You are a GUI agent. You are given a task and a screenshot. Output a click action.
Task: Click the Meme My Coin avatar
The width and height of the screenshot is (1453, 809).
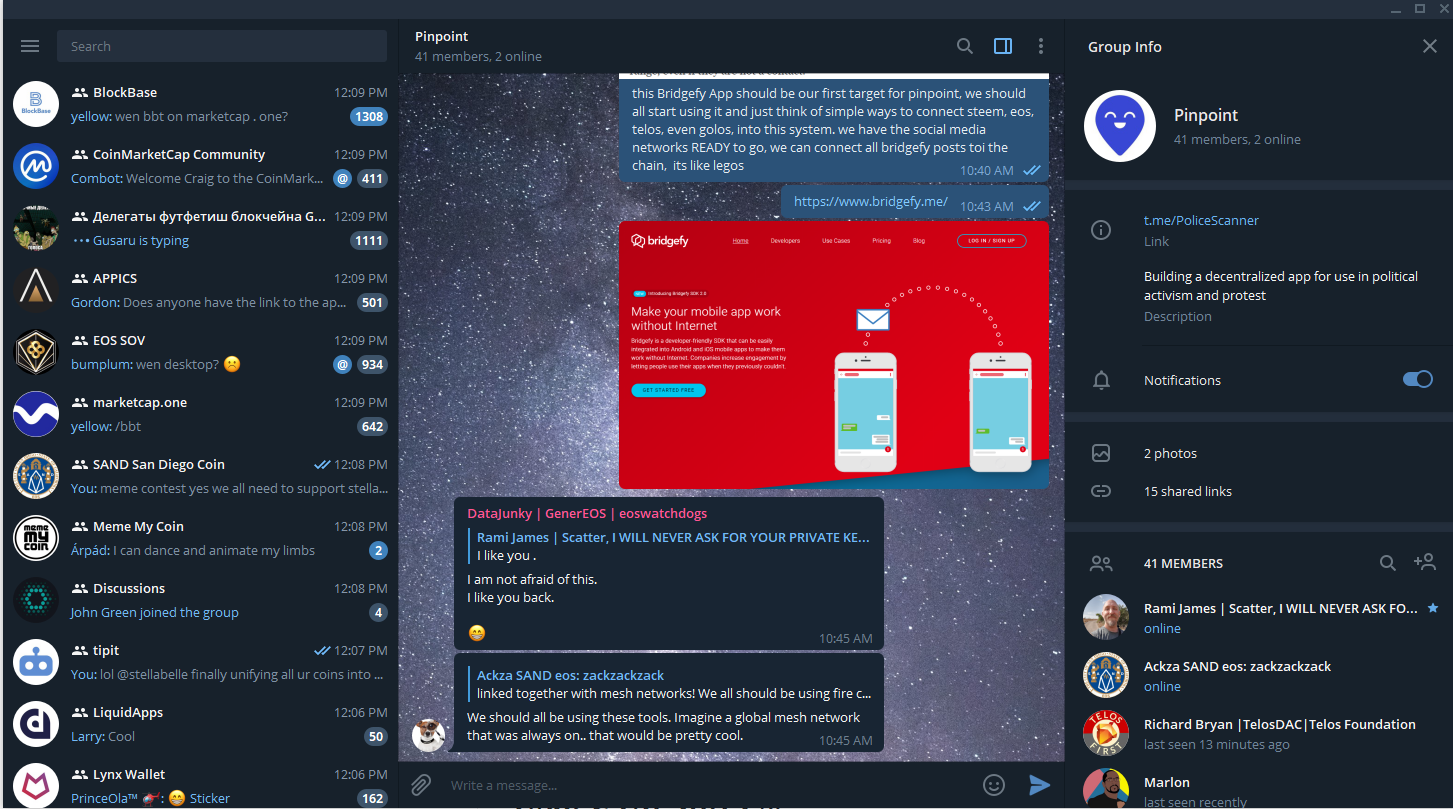[x=36, y=538]
